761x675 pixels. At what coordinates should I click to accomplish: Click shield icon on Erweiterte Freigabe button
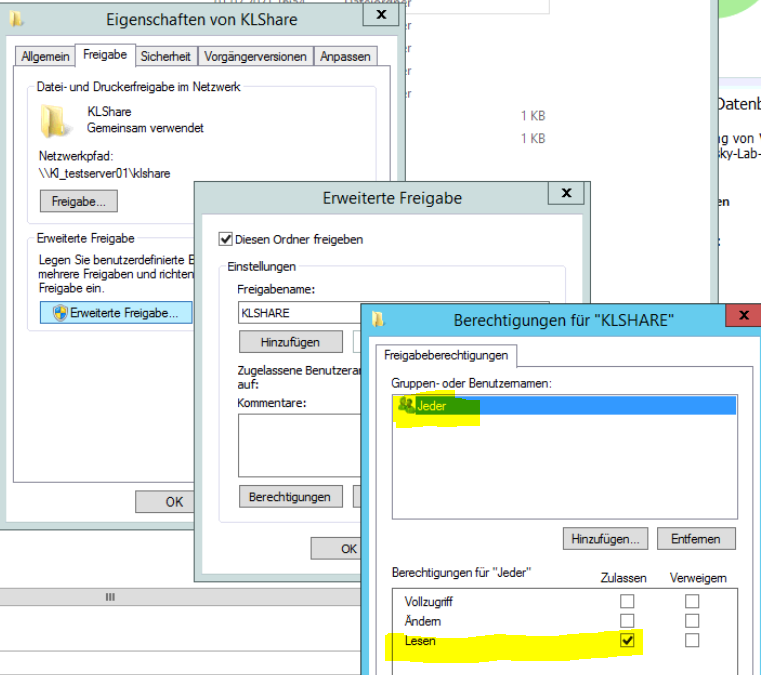pyautogui.click(x=59, y=312)
